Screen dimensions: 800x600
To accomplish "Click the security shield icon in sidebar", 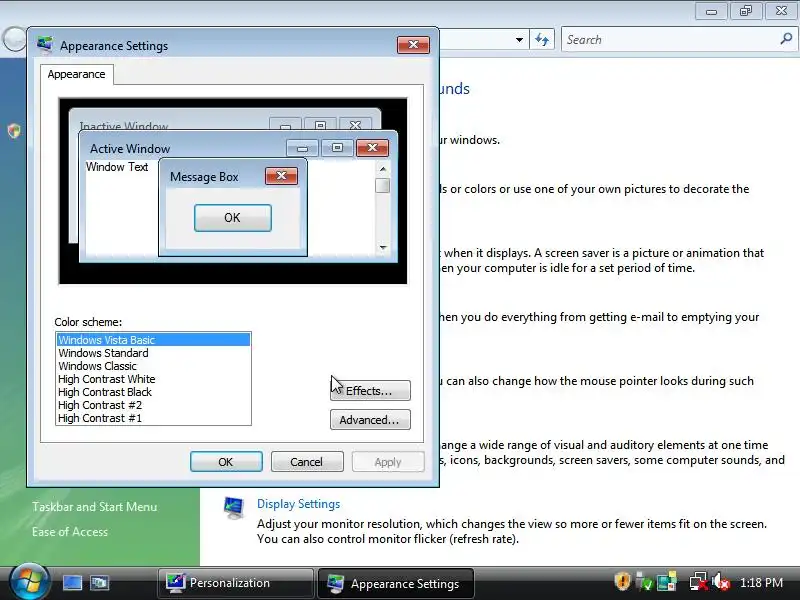I will click(x=14, y=131).
